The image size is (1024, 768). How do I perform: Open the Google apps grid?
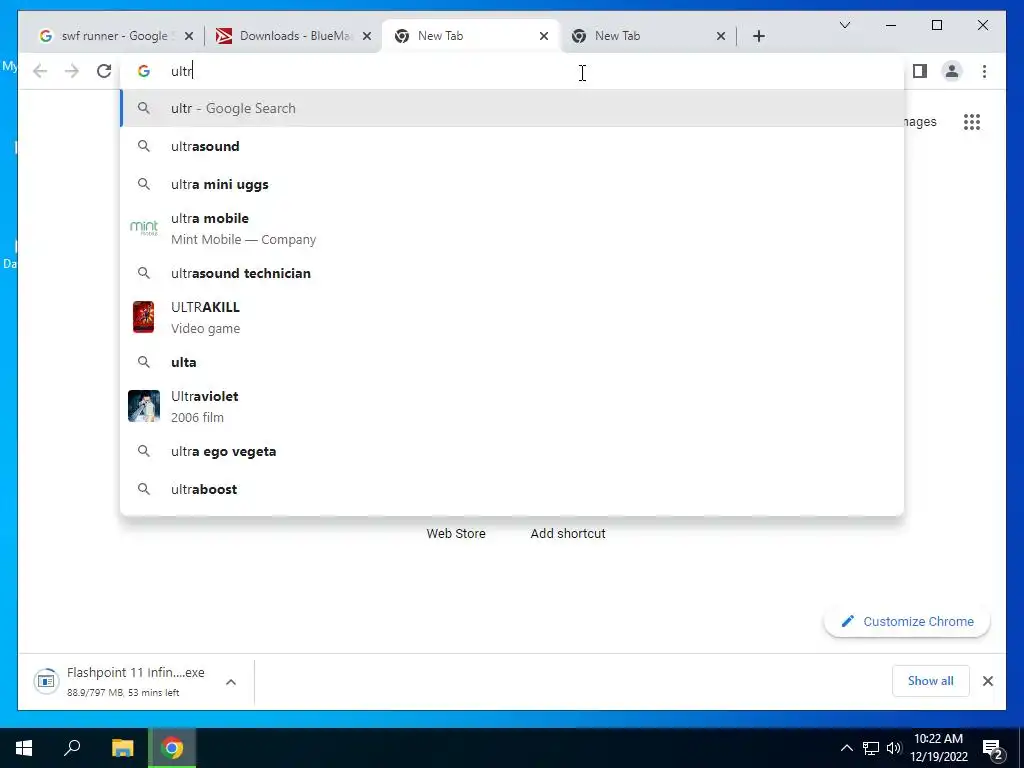[972, 121]
